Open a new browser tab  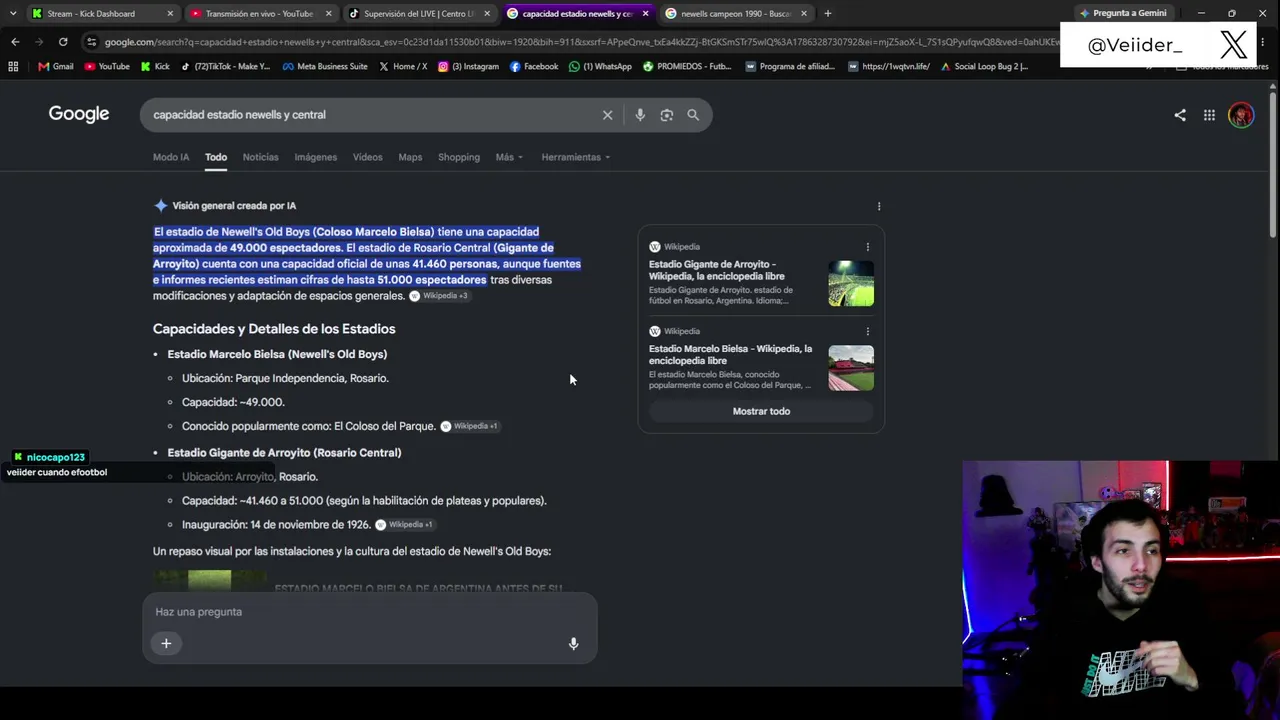point(827,14)
